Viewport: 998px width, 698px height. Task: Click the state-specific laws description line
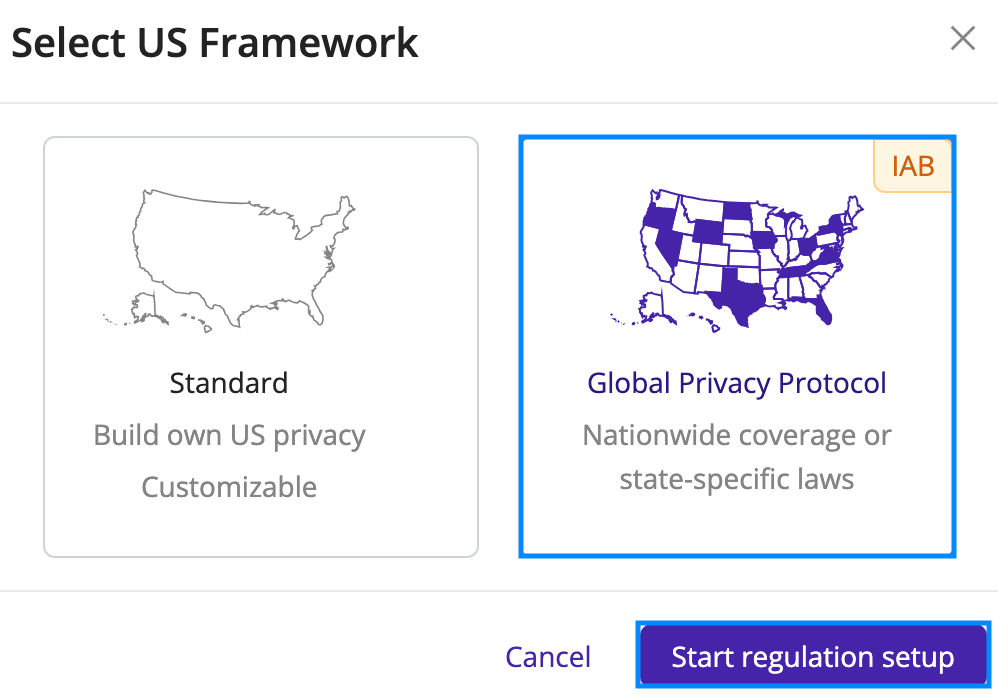[736, 479]
